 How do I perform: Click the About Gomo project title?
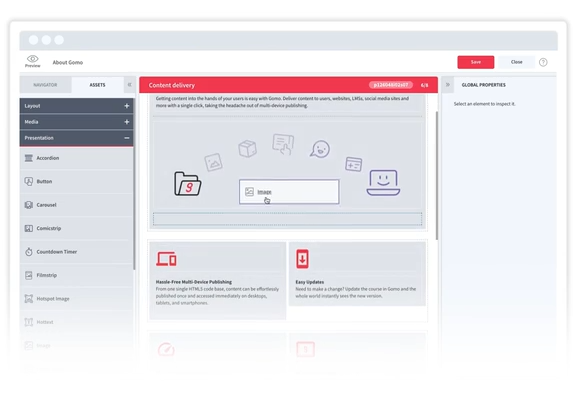[68, 62]
